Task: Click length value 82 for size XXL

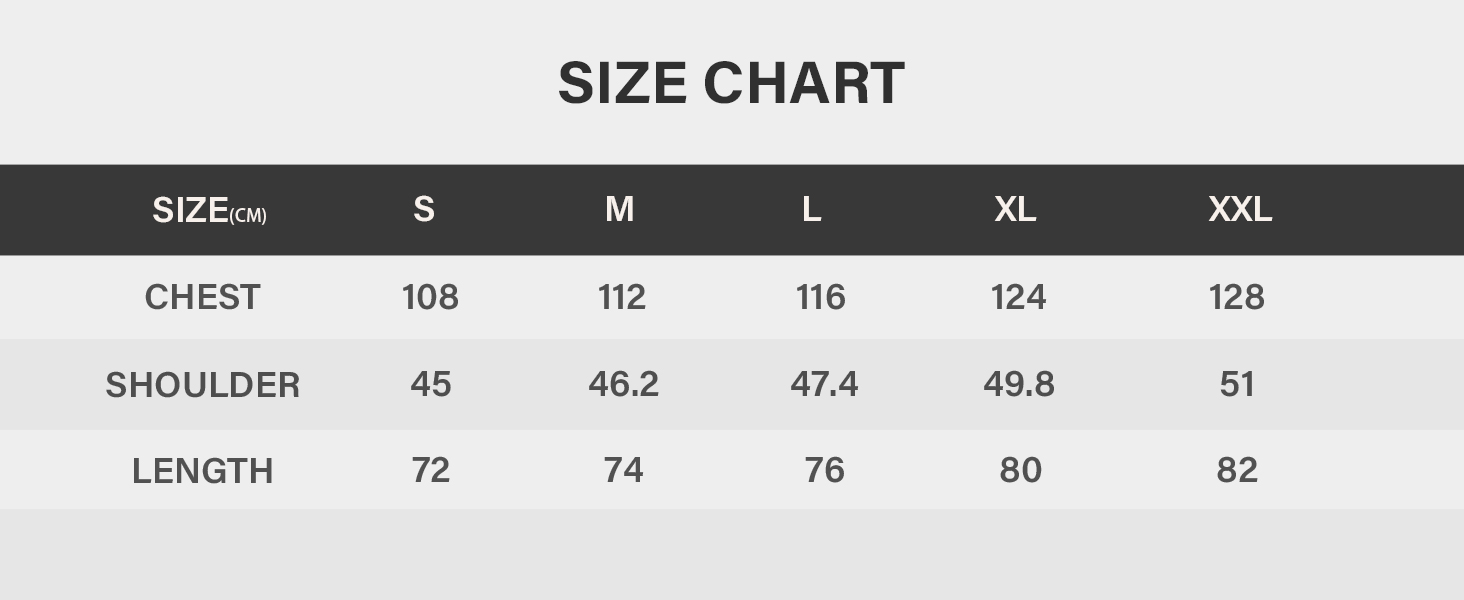Action: [1237, 470]
